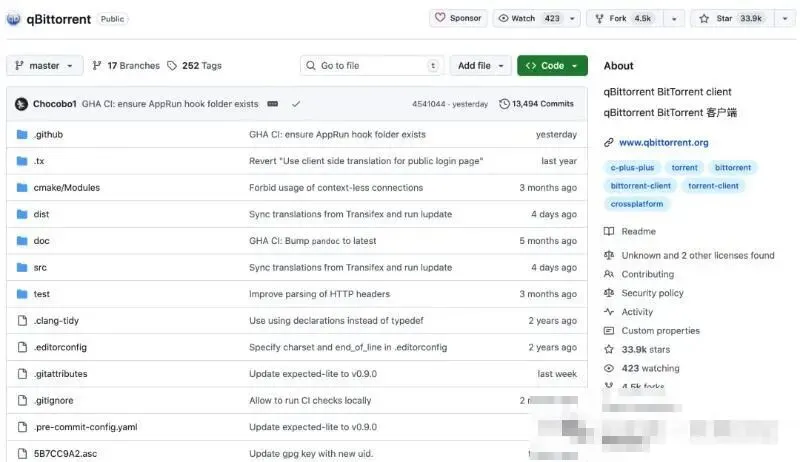Open the Security policy link
This screenshot has height=462, width=800.
coord(652,293)
